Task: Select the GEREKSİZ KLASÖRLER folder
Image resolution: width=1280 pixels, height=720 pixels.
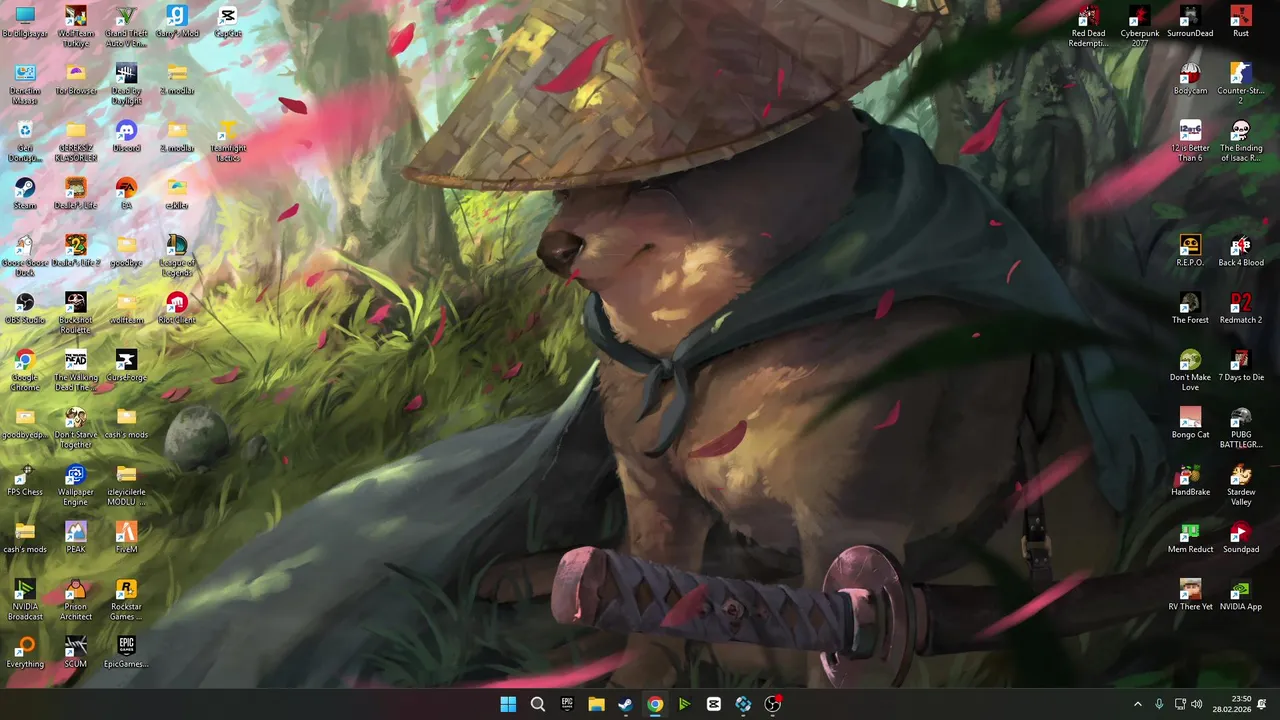Action: 76,142
